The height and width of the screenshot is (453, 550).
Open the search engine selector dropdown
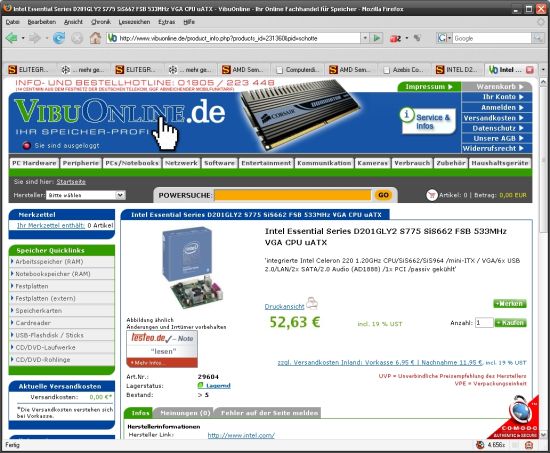coord(449,38)
